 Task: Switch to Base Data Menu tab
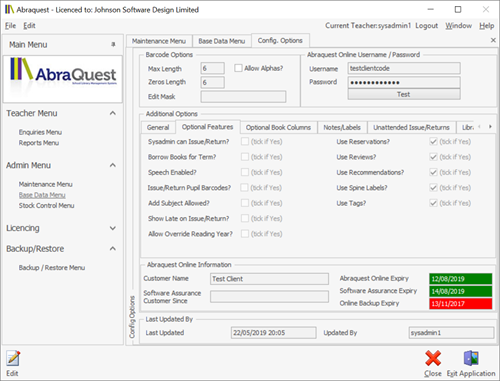click(222, 41)
